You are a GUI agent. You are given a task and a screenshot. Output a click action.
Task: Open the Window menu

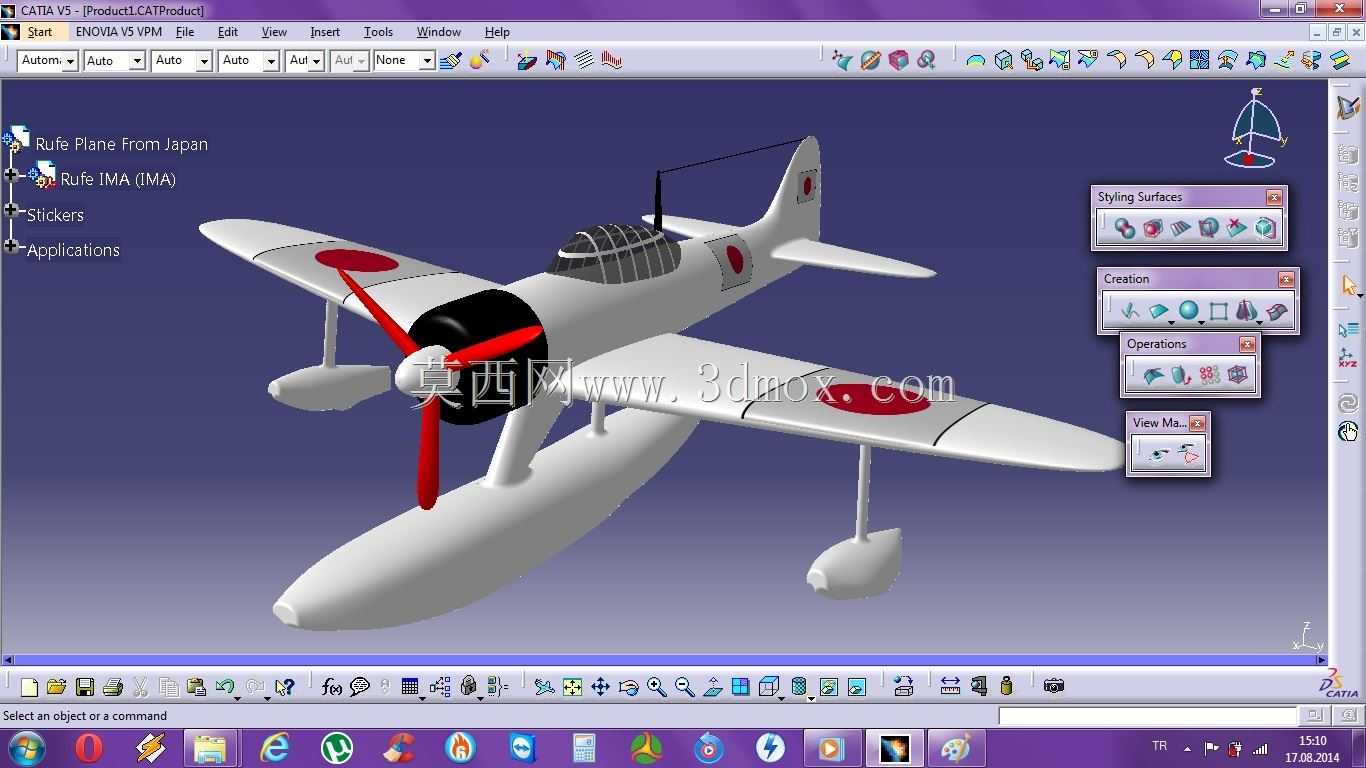[439, 32]
